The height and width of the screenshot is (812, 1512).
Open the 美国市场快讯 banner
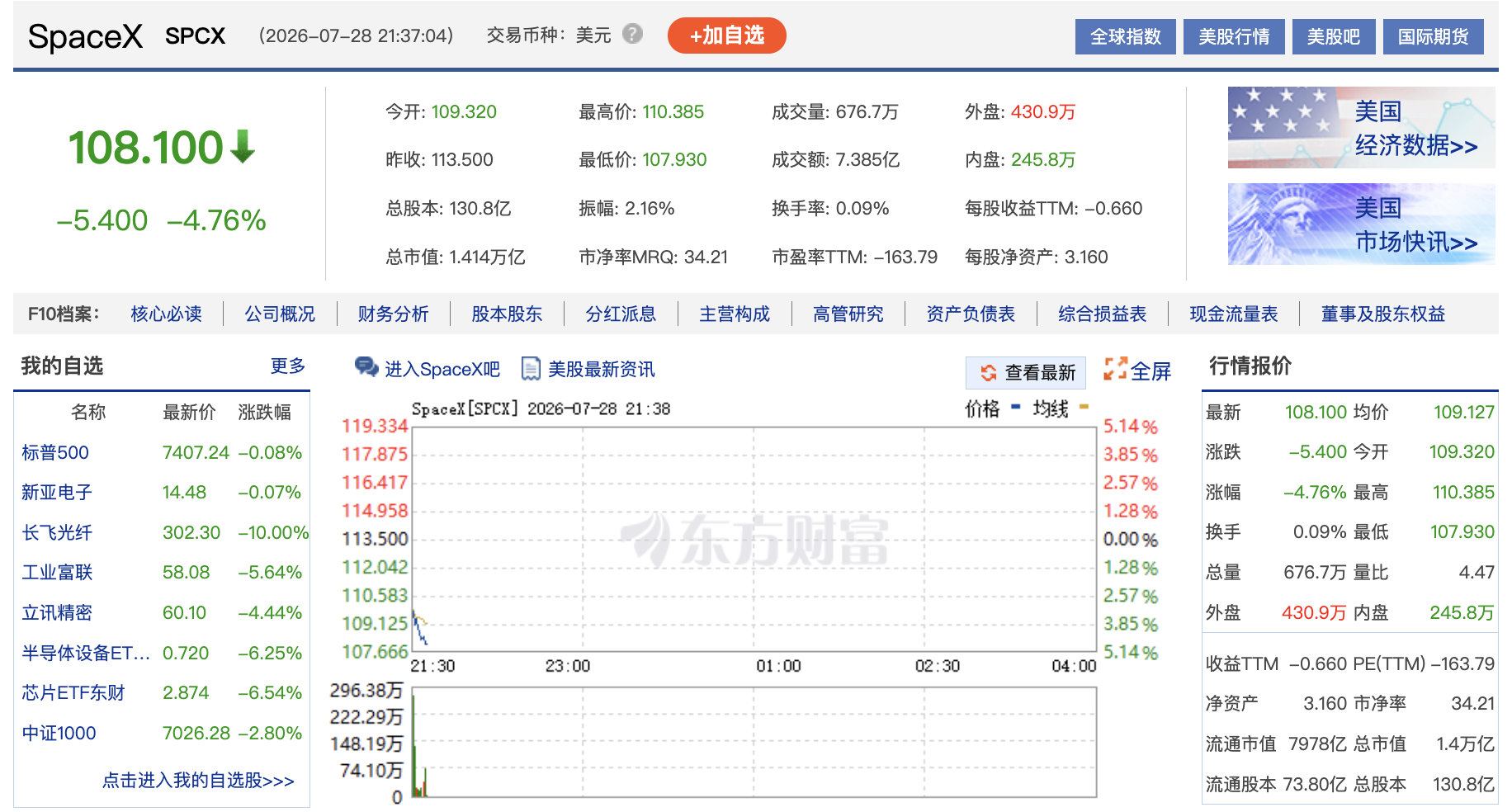coord(1361,224)
